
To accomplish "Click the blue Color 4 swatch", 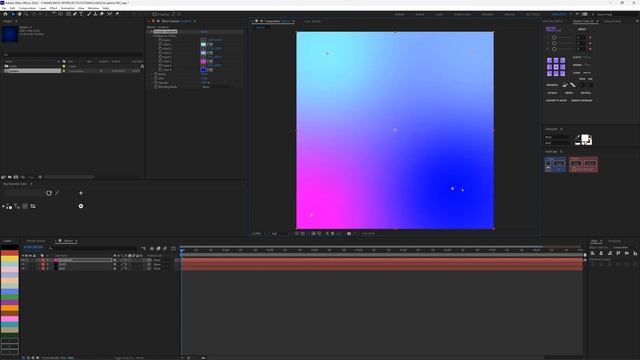I will [x=203, y=70].
